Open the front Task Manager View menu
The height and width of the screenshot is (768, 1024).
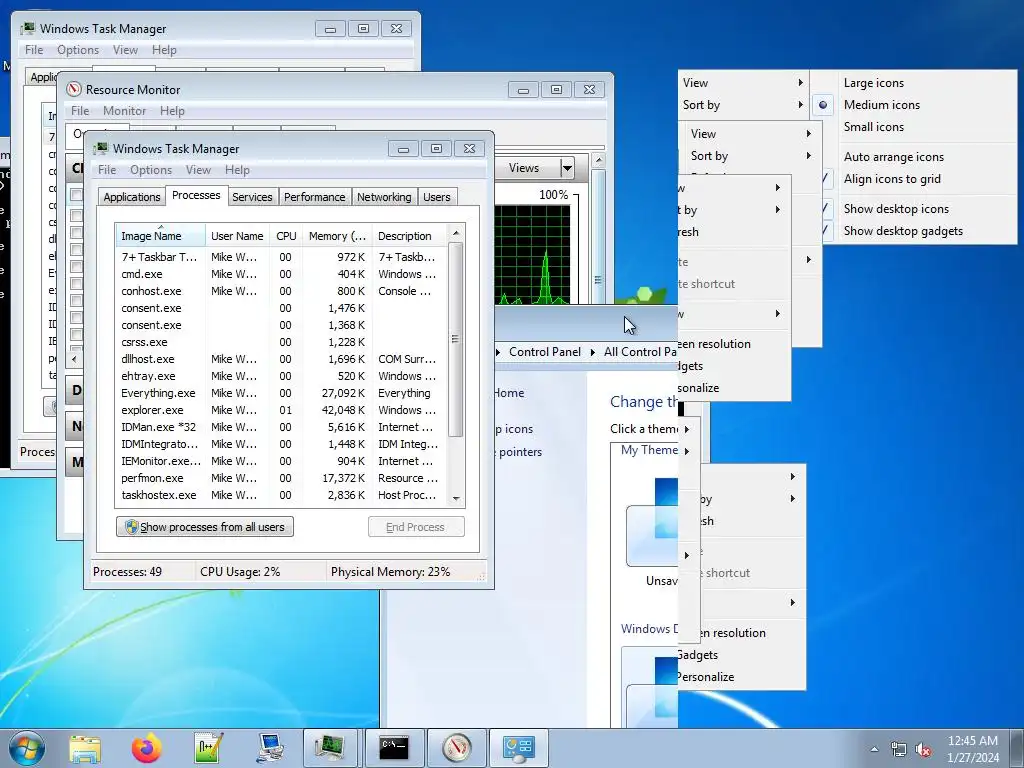click(x=198, y=170)
